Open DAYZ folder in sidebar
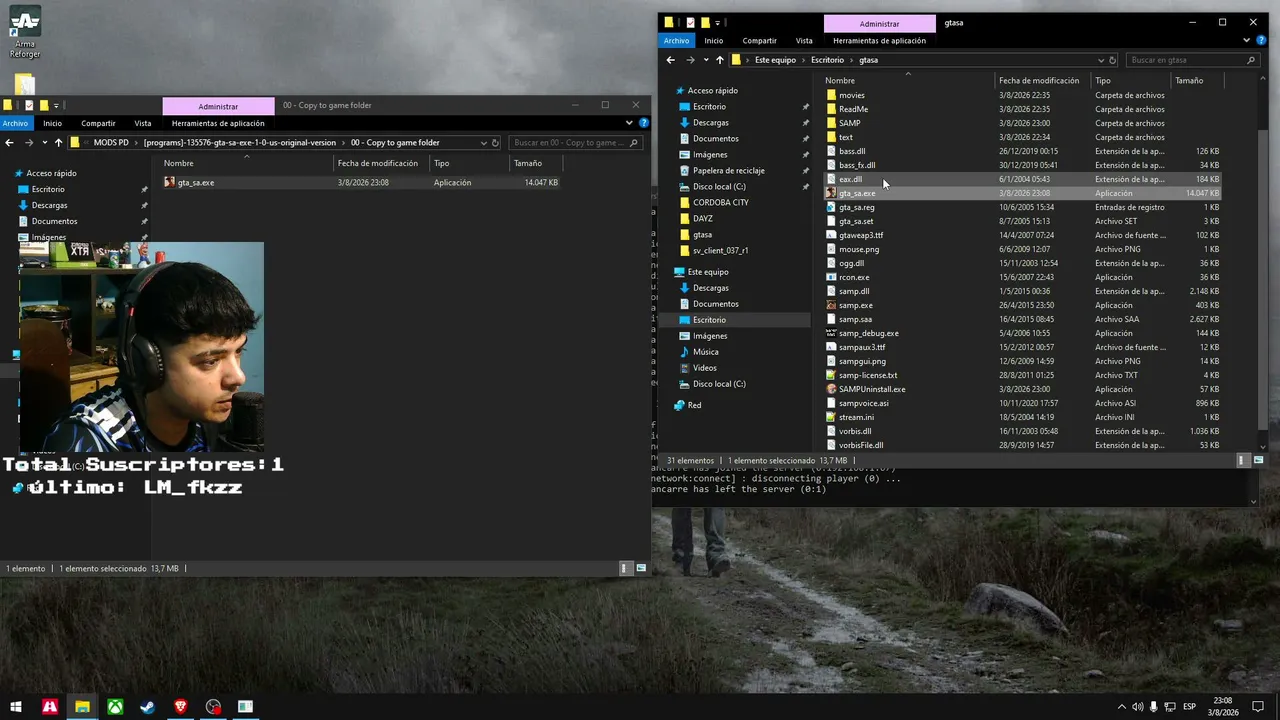 click(702, 218)
